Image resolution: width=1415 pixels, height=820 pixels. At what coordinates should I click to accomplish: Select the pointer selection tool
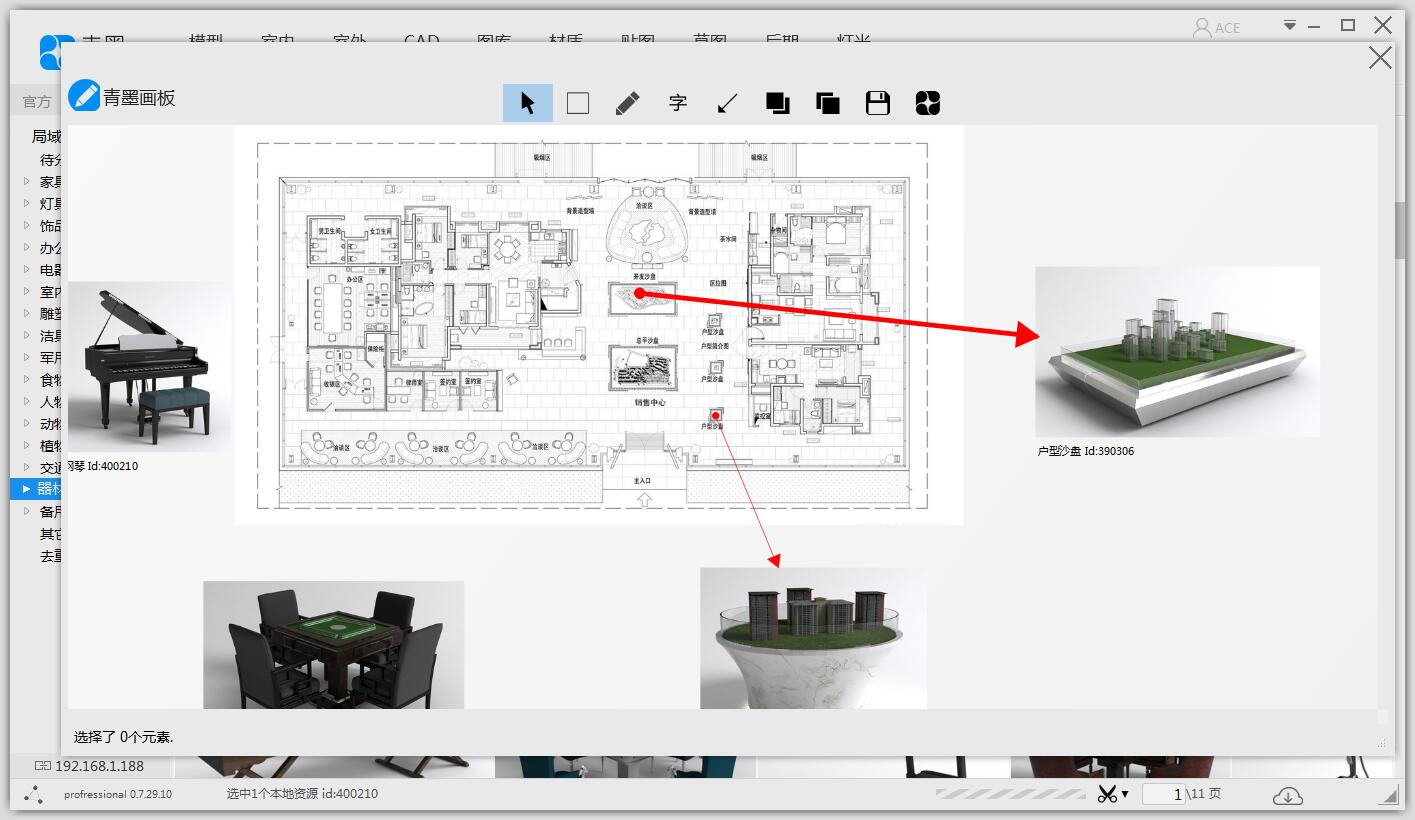pyautogui.click(x=528, y=103)
